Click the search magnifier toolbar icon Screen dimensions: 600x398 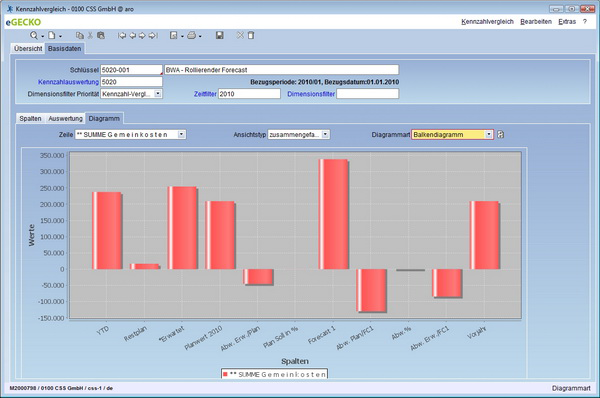pyautogui.click(x=34, y=35)
